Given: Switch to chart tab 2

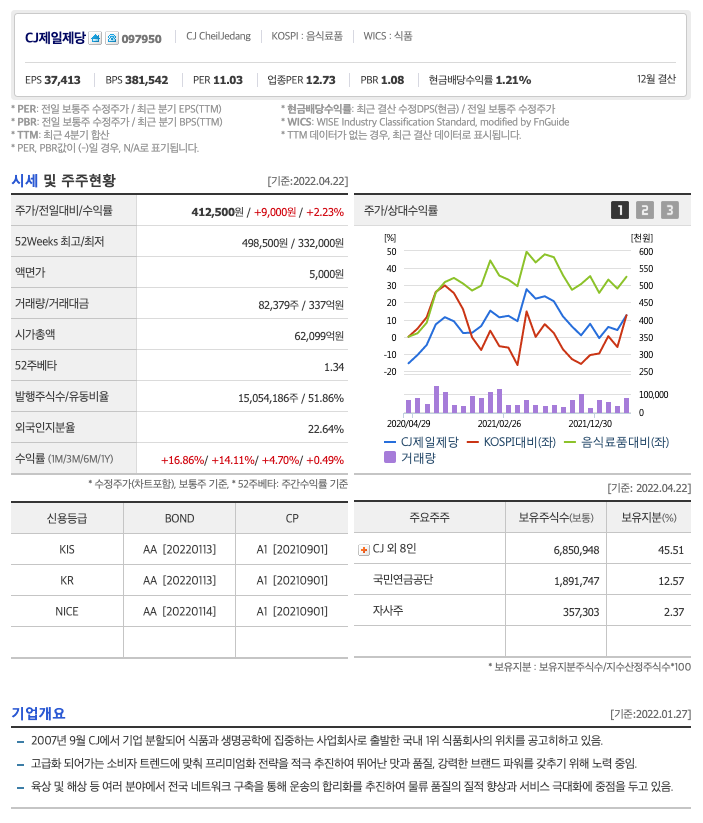Looking at the screenshot, I should 644,210.
